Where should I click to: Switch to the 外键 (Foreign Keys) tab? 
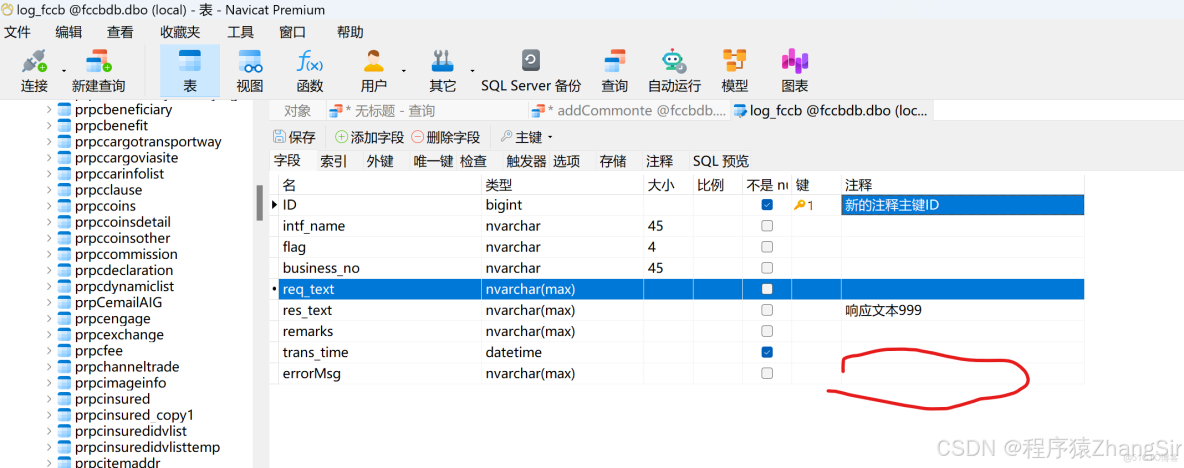tap(380, 161)
